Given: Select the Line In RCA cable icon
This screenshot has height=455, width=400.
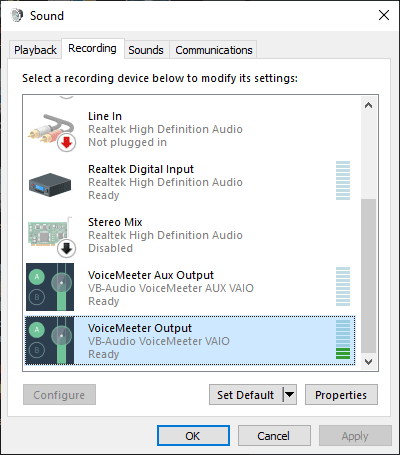Looking at the screenshot, I should [x=51, y=130].
